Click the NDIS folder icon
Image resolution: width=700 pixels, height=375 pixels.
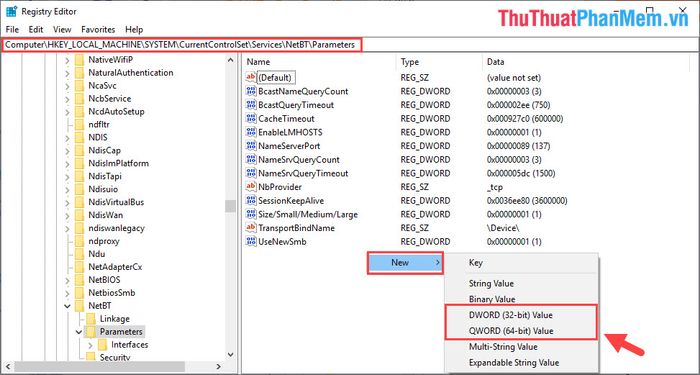79,138
